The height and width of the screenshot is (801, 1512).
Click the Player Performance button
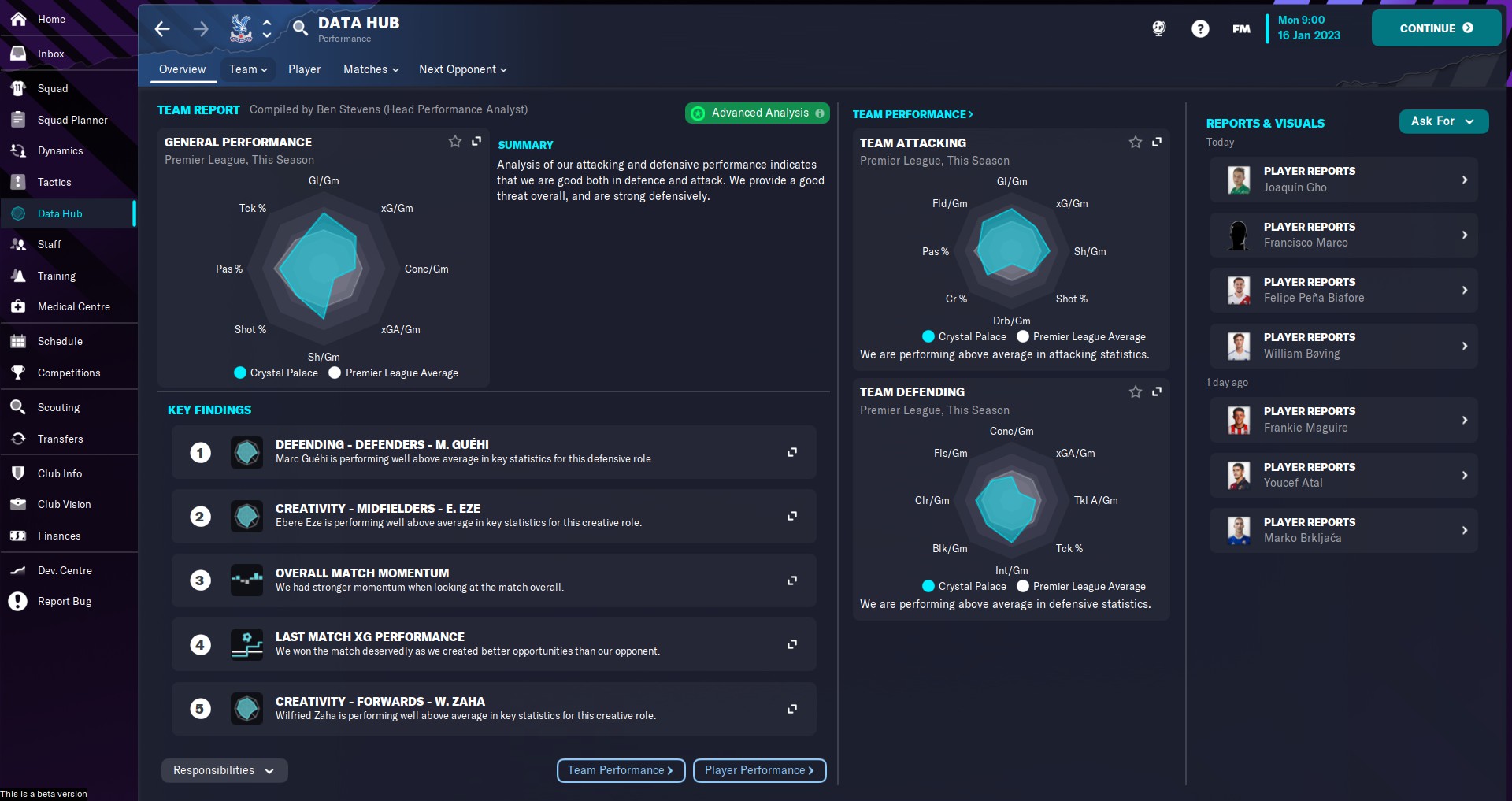pyautogui.click(x=758, y=770)
